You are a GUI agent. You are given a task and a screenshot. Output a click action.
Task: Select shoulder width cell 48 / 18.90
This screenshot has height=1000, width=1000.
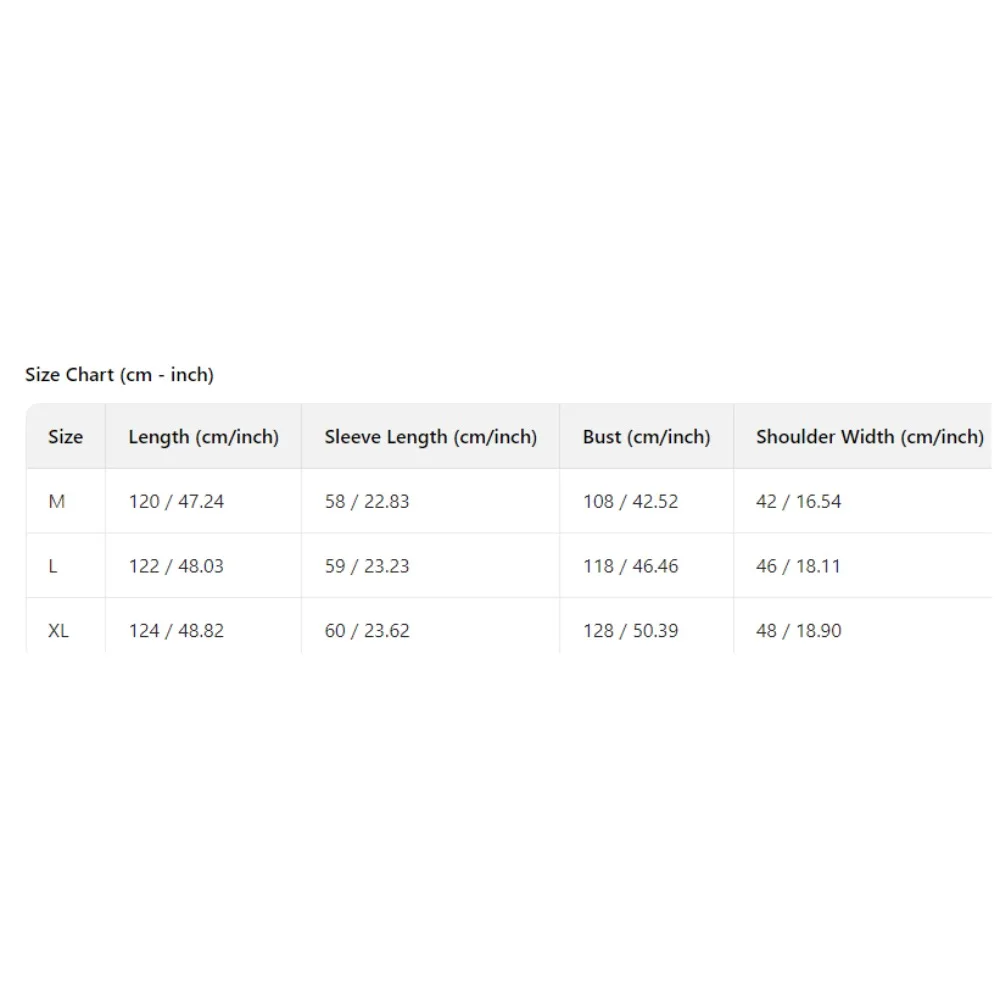pos(798,631)
